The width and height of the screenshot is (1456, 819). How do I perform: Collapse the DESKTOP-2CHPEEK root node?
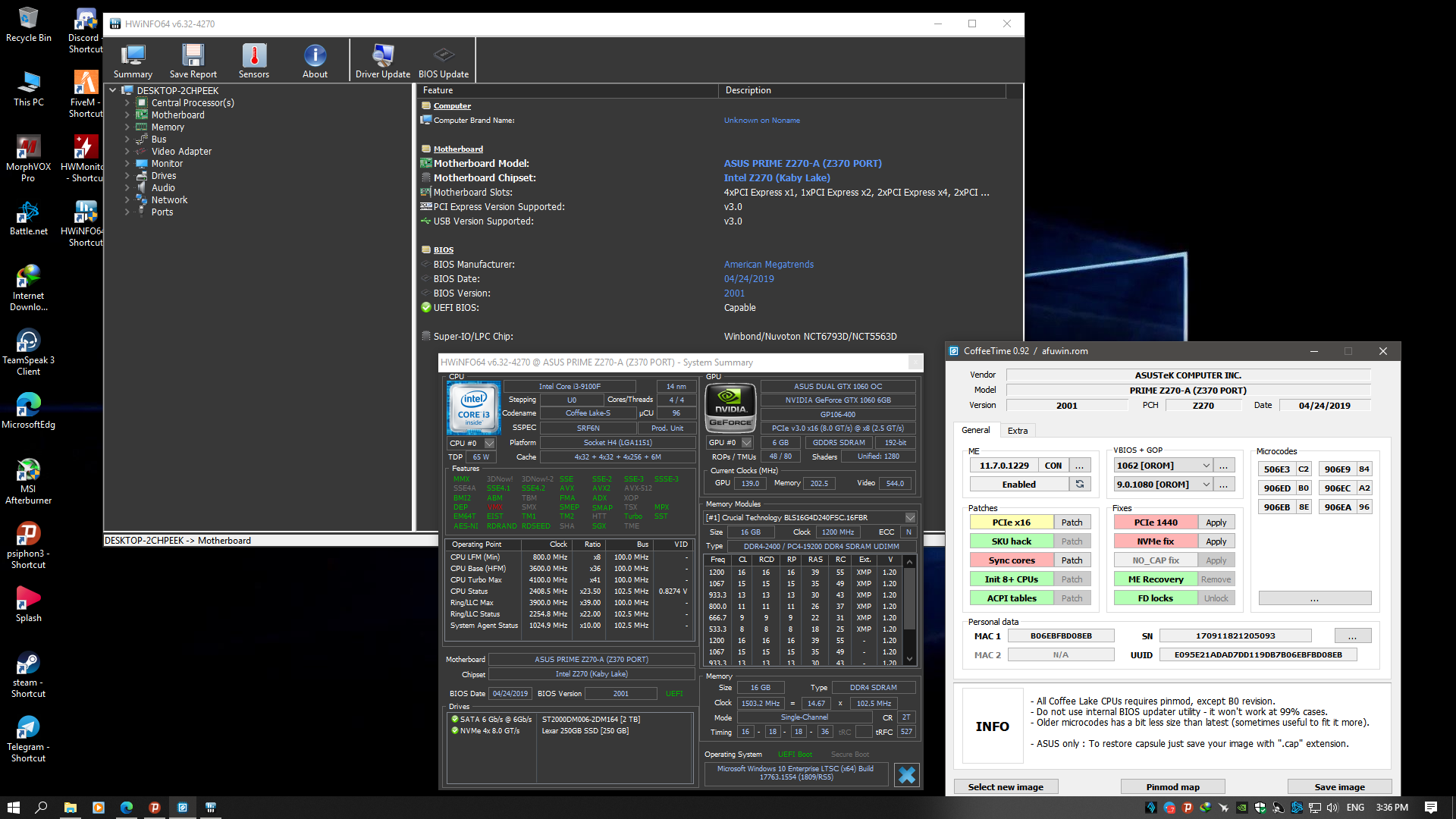pos(113,90)
